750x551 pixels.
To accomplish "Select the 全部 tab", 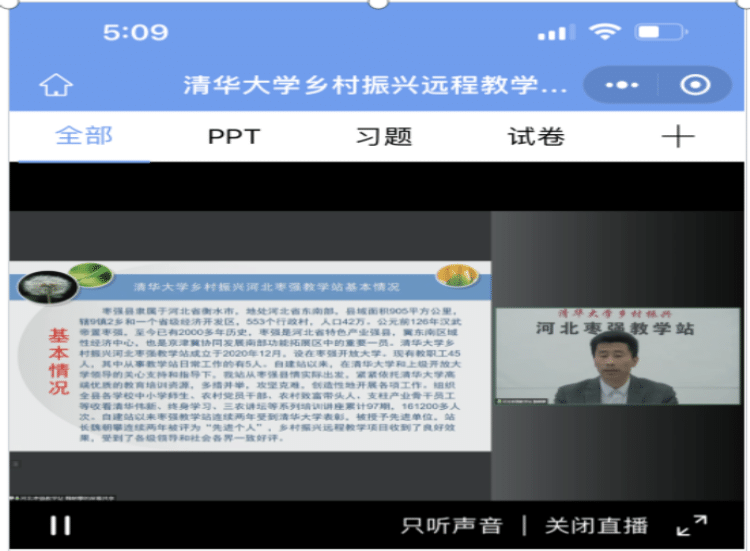I will point(84,136).
